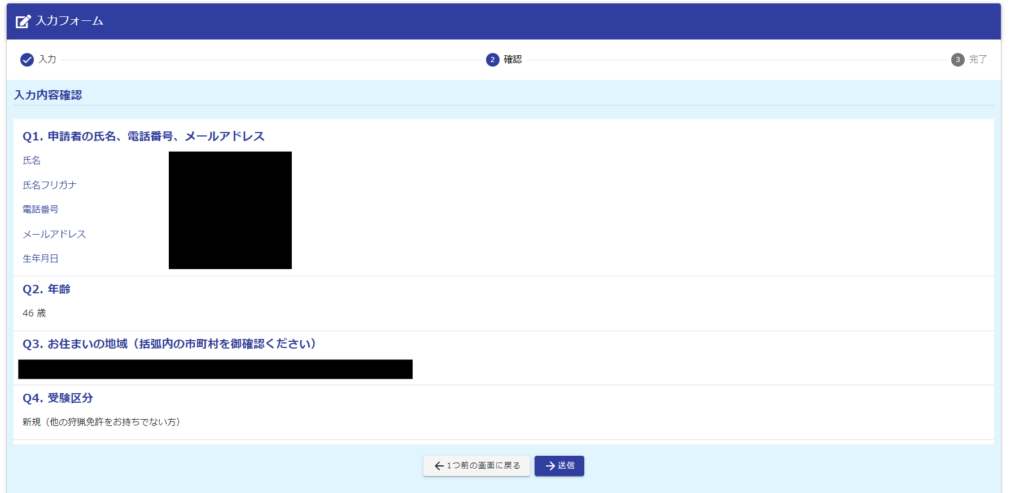Viewport: 1024px width, 493px height.
Task: Click the 電話番号 field label
Action: (x=40, y=209)
